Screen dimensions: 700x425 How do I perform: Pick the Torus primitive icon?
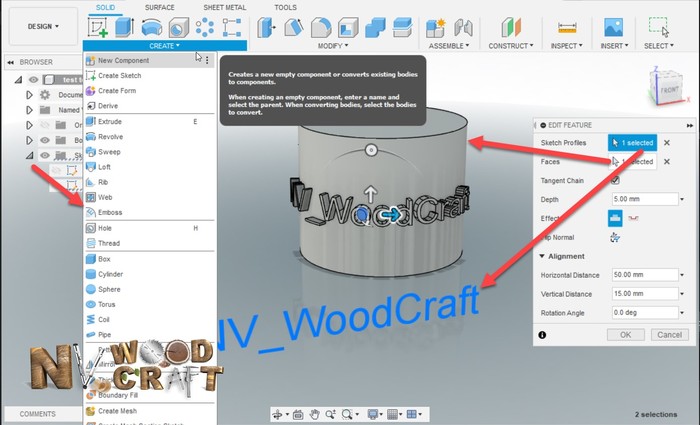coord(91,304)
